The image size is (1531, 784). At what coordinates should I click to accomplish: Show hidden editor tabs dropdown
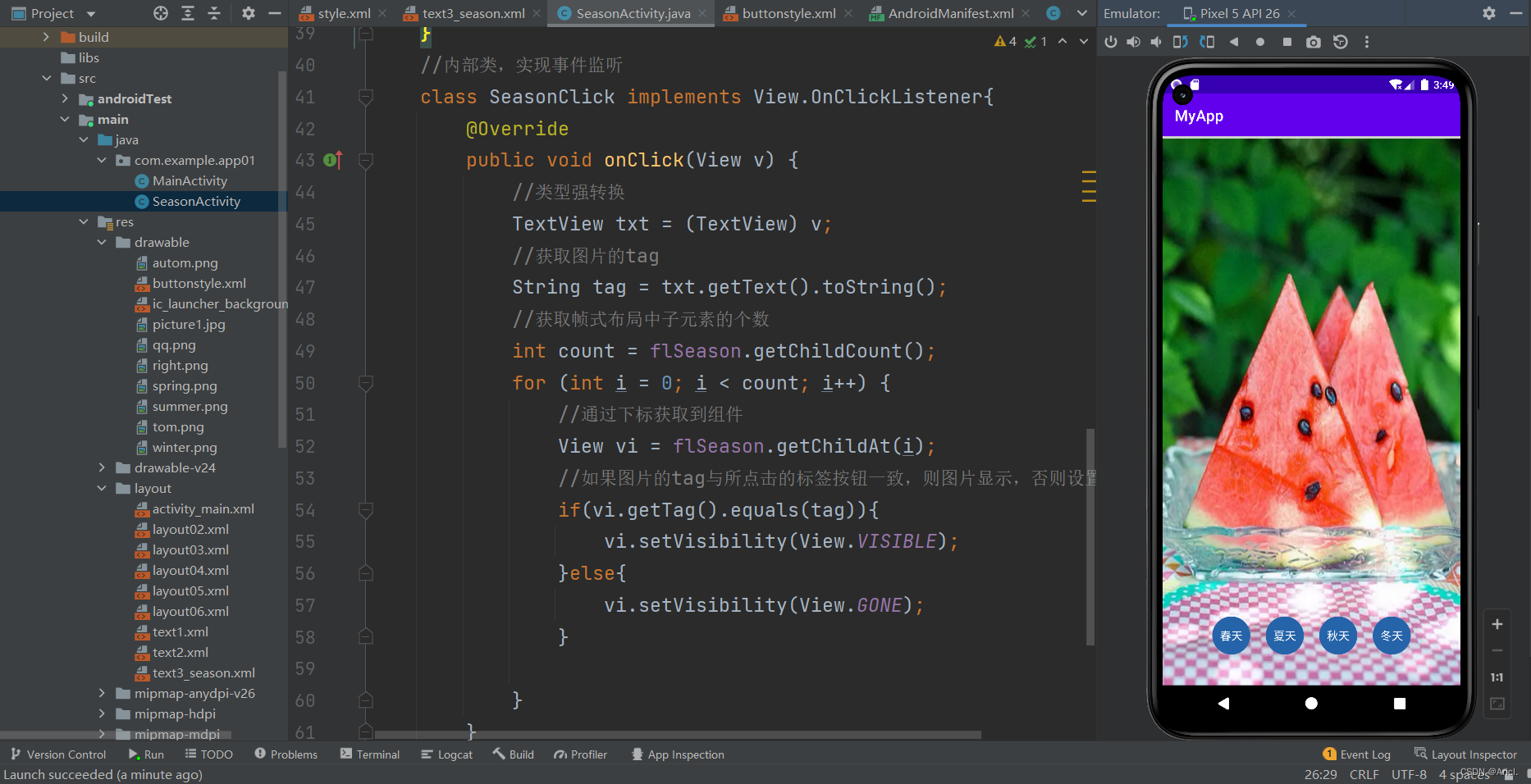click(x=1082, y=13)
